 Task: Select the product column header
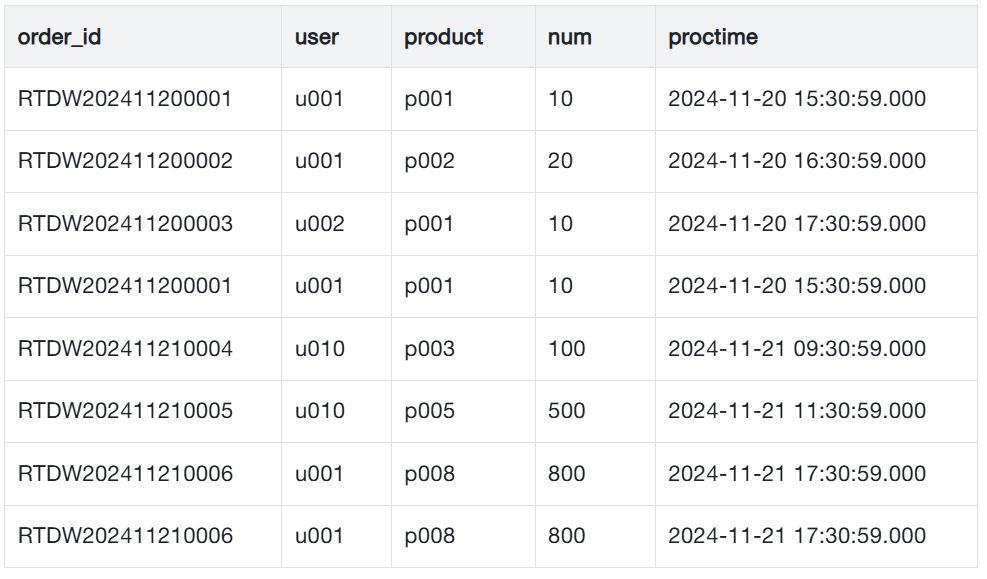point(444,37)
